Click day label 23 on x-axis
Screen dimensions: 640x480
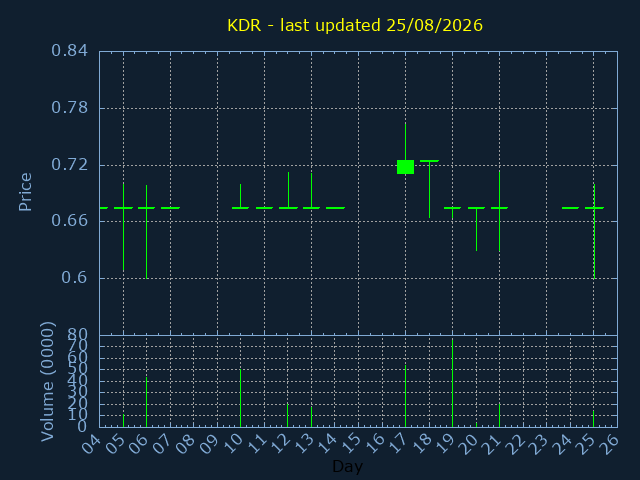(538, 444)
